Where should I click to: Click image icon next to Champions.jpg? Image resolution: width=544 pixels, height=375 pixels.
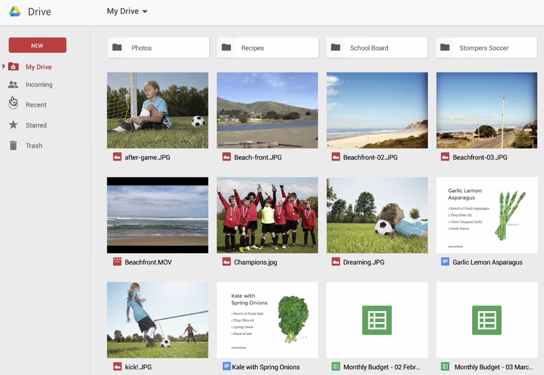pos(227,262)
